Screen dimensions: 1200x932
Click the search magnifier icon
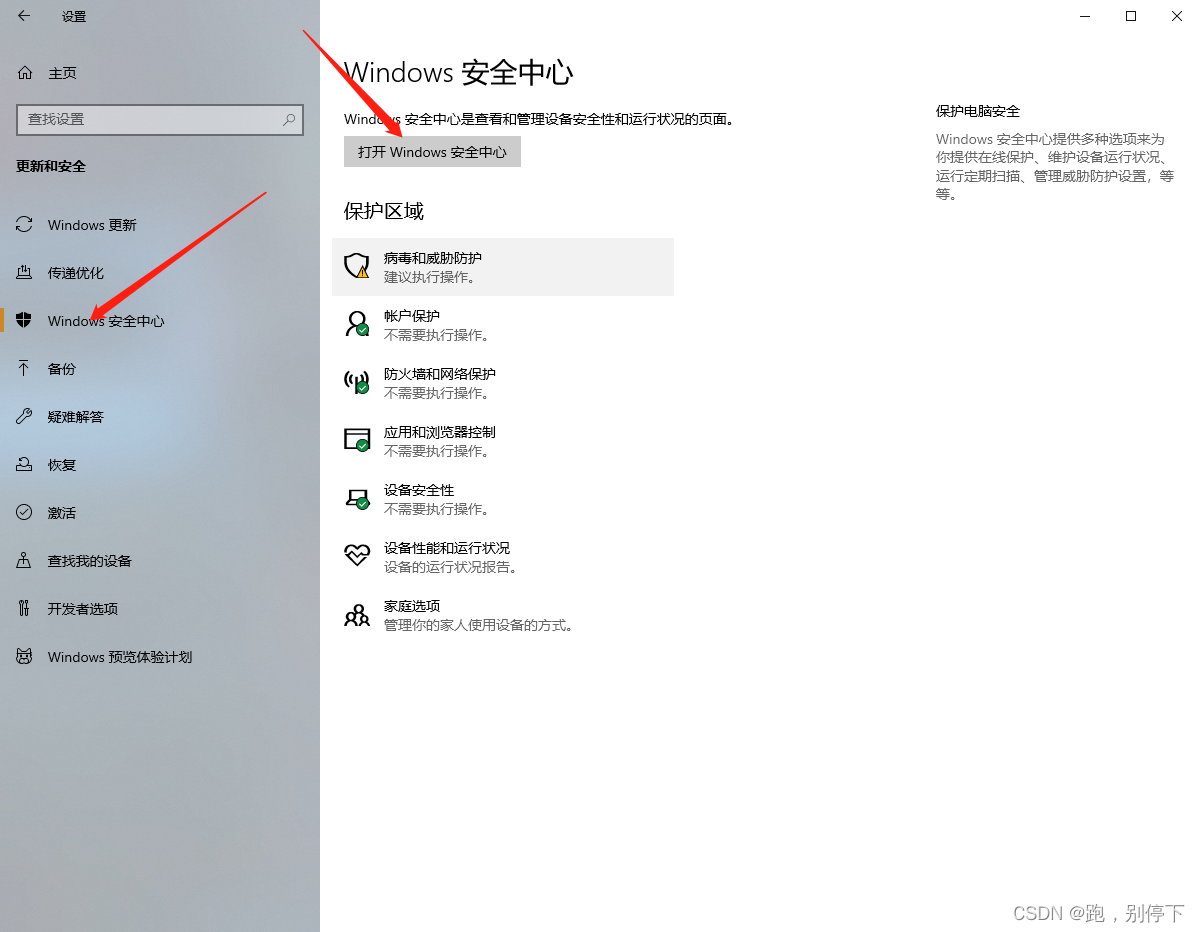pyautogui.click(x=289, y=119)
